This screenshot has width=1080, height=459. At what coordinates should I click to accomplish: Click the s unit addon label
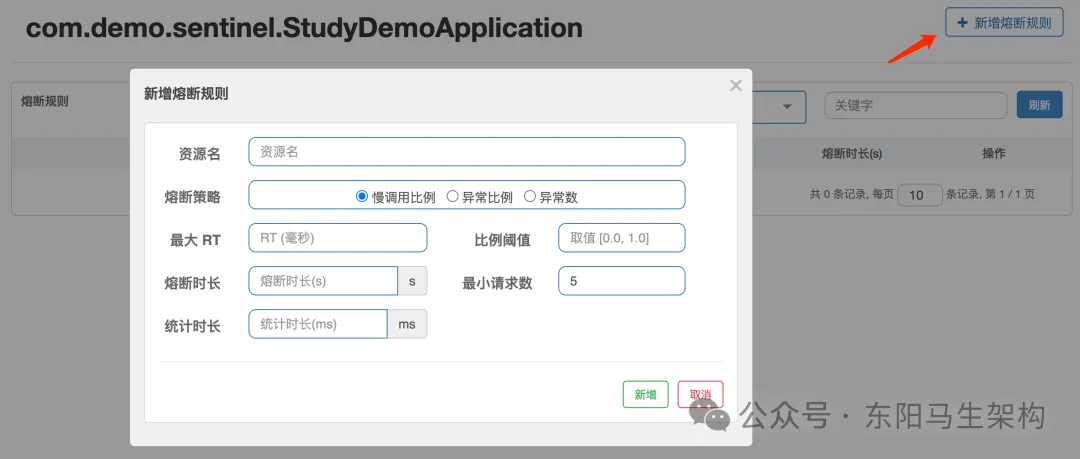click(x=413, y=281)
